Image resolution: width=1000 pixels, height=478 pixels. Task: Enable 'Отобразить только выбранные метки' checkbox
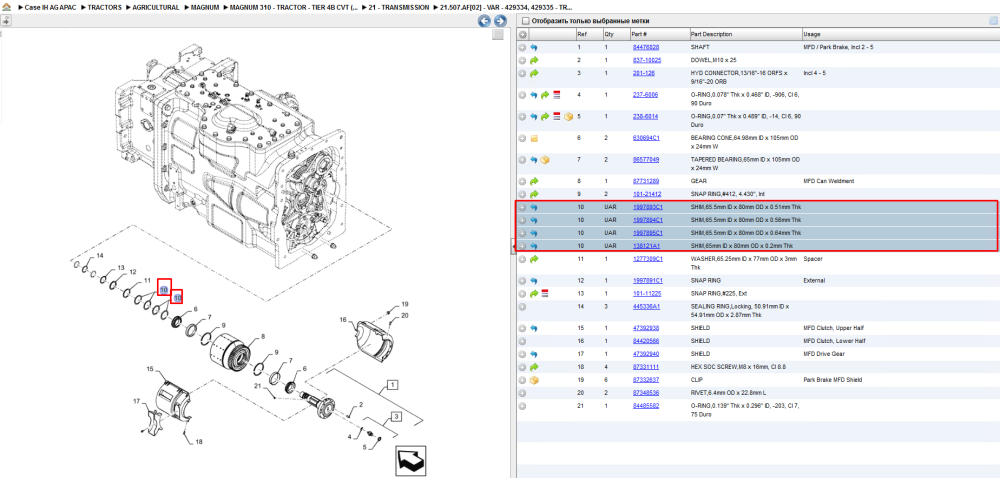coord(526,21)
